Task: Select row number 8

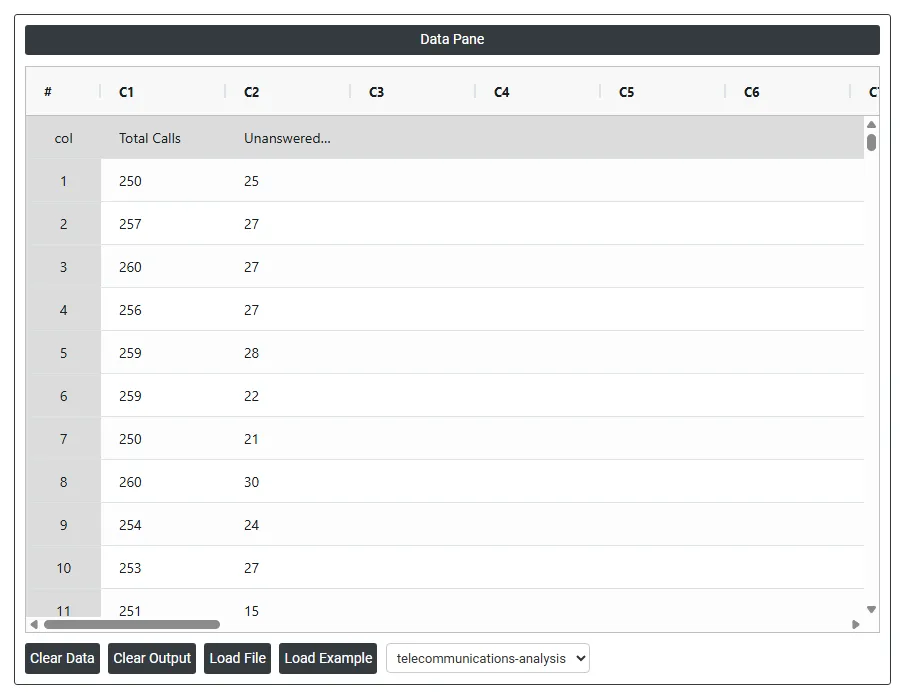Action: (63, 482)
